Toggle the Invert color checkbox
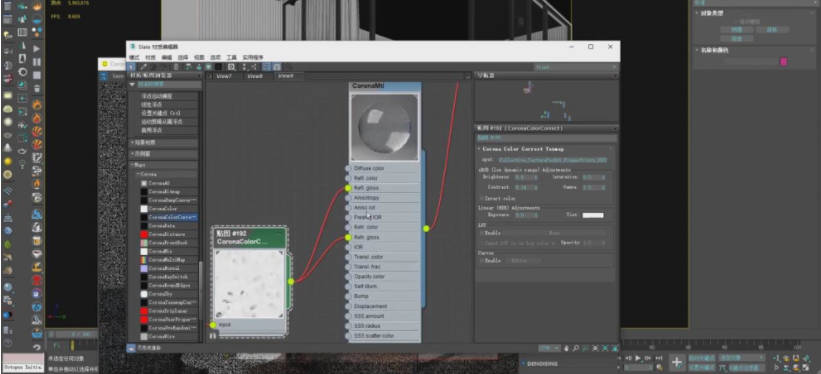 [x=482, y=199]
